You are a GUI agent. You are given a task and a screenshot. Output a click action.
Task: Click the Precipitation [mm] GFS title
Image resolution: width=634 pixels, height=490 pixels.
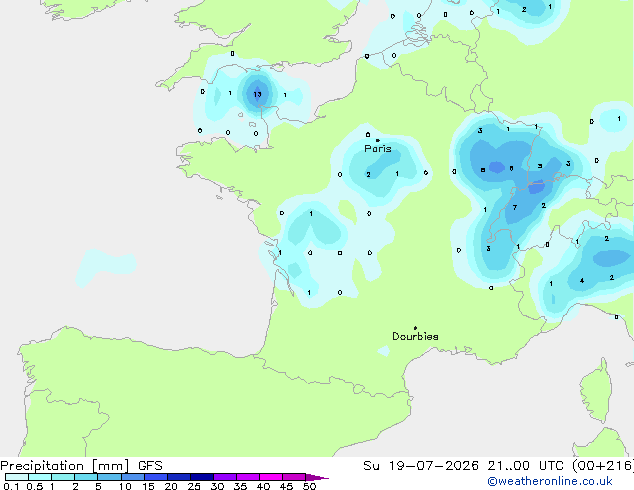81,466
